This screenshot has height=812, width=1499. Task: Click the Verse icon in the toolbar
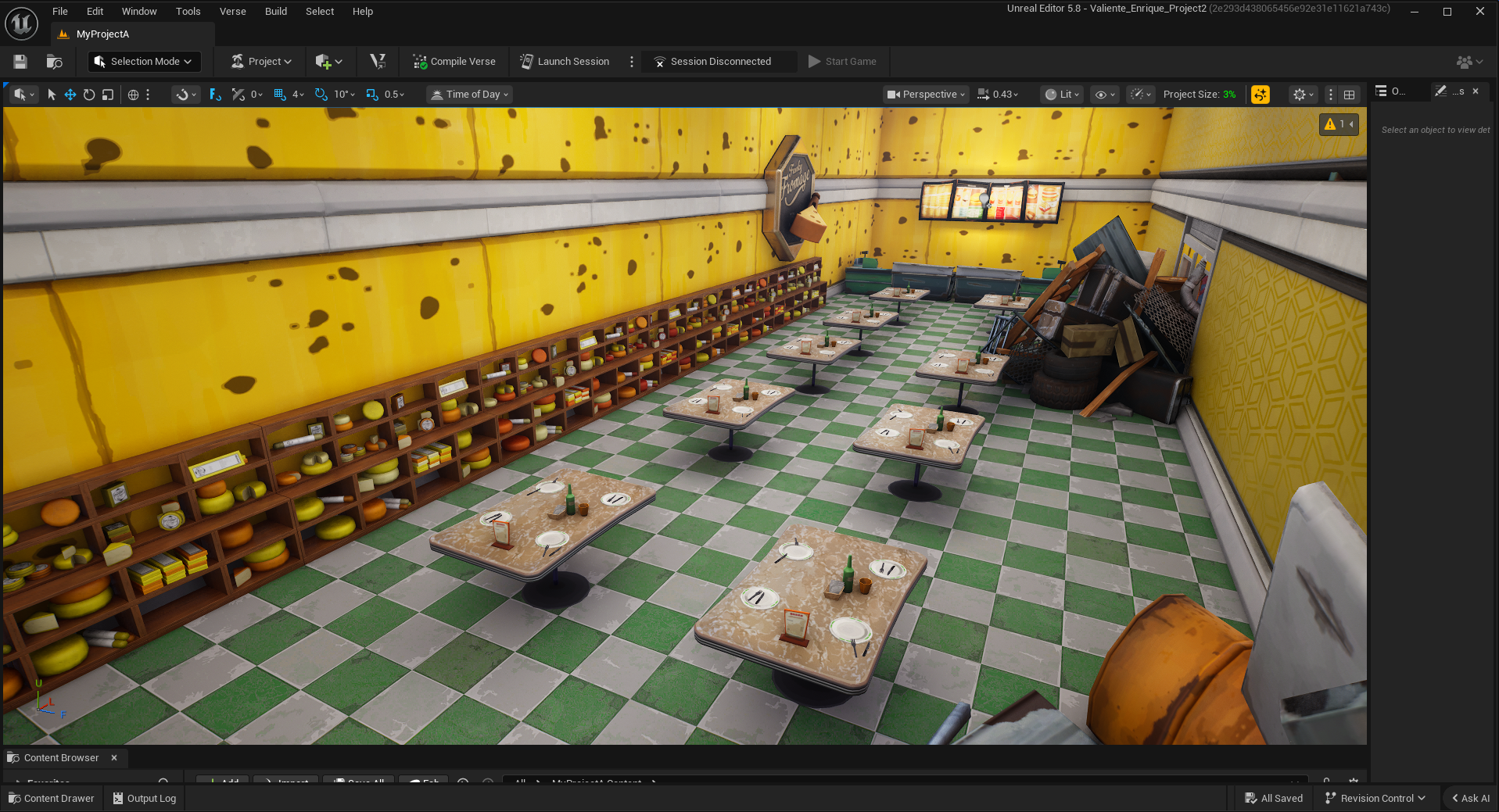point(378,62)
